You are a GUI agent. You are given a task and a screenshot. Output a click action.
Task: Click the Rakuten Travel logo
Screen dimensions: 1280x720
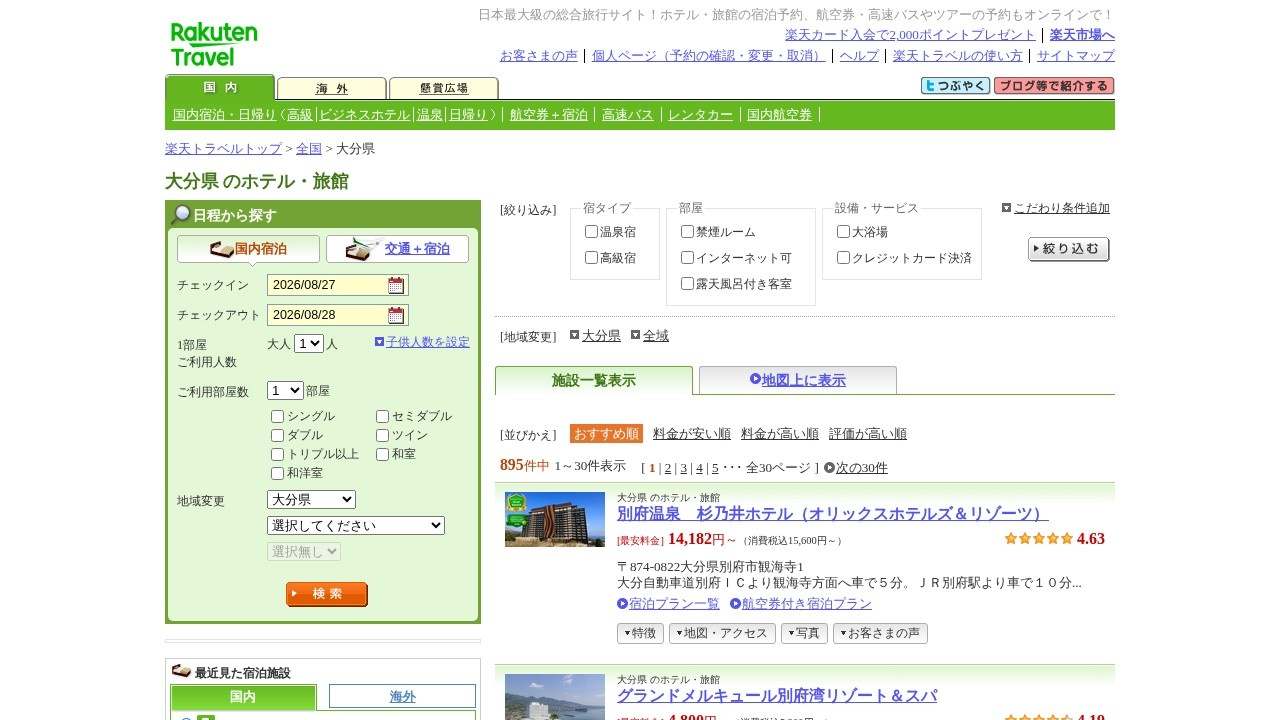click(214, 44)
